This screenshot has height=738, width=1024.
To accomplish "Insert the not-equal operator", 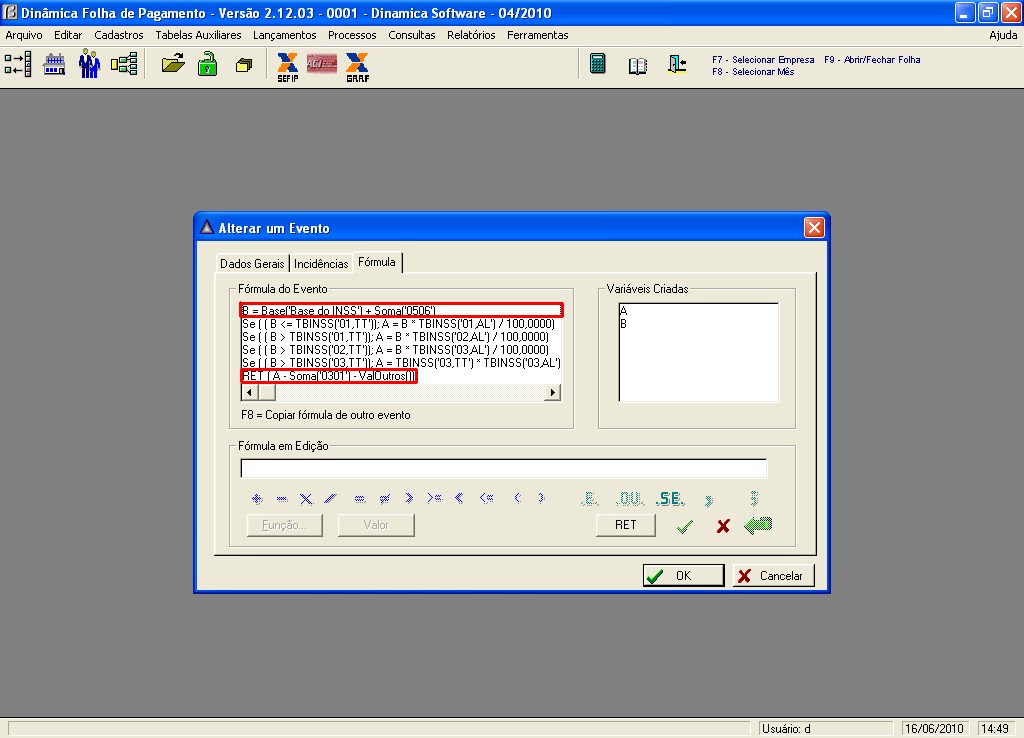I will (x=384, y=499).
